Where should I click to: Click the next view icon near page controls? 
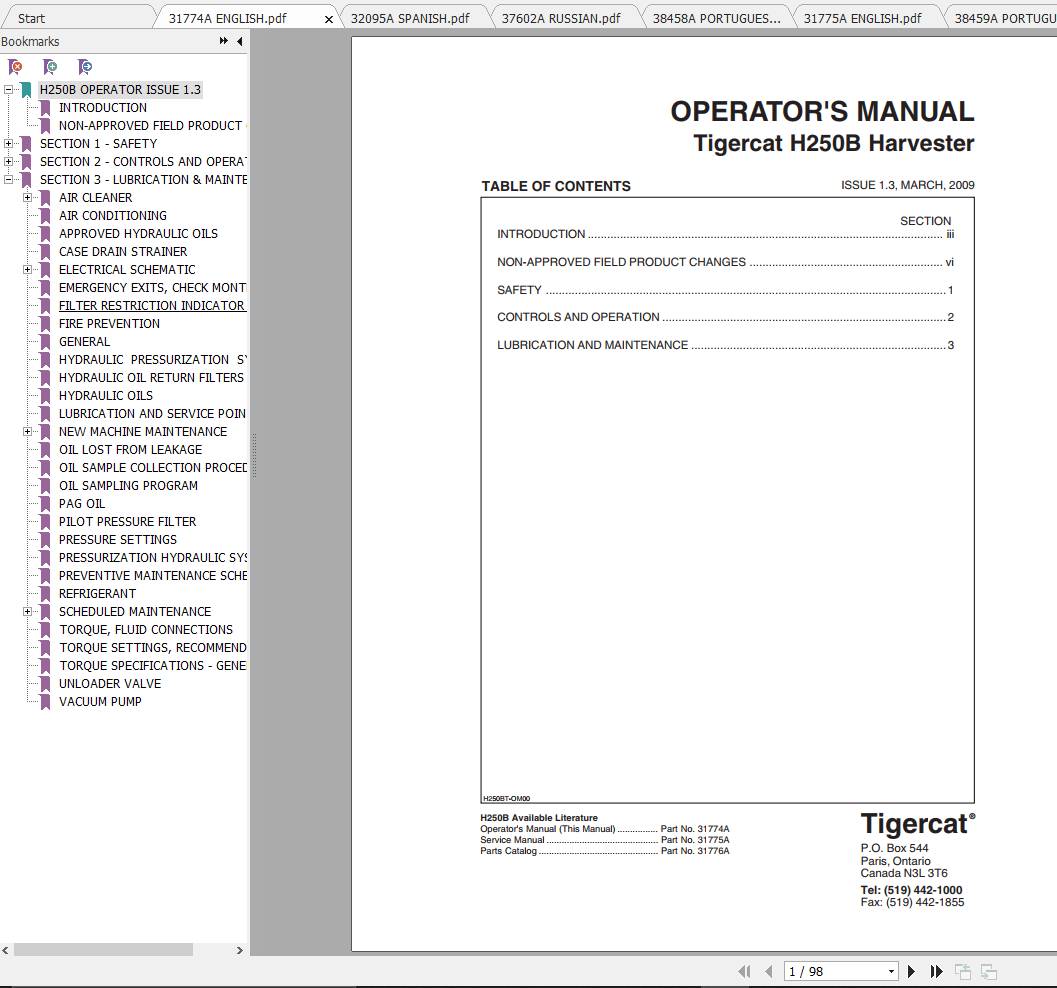coord(988,971)
